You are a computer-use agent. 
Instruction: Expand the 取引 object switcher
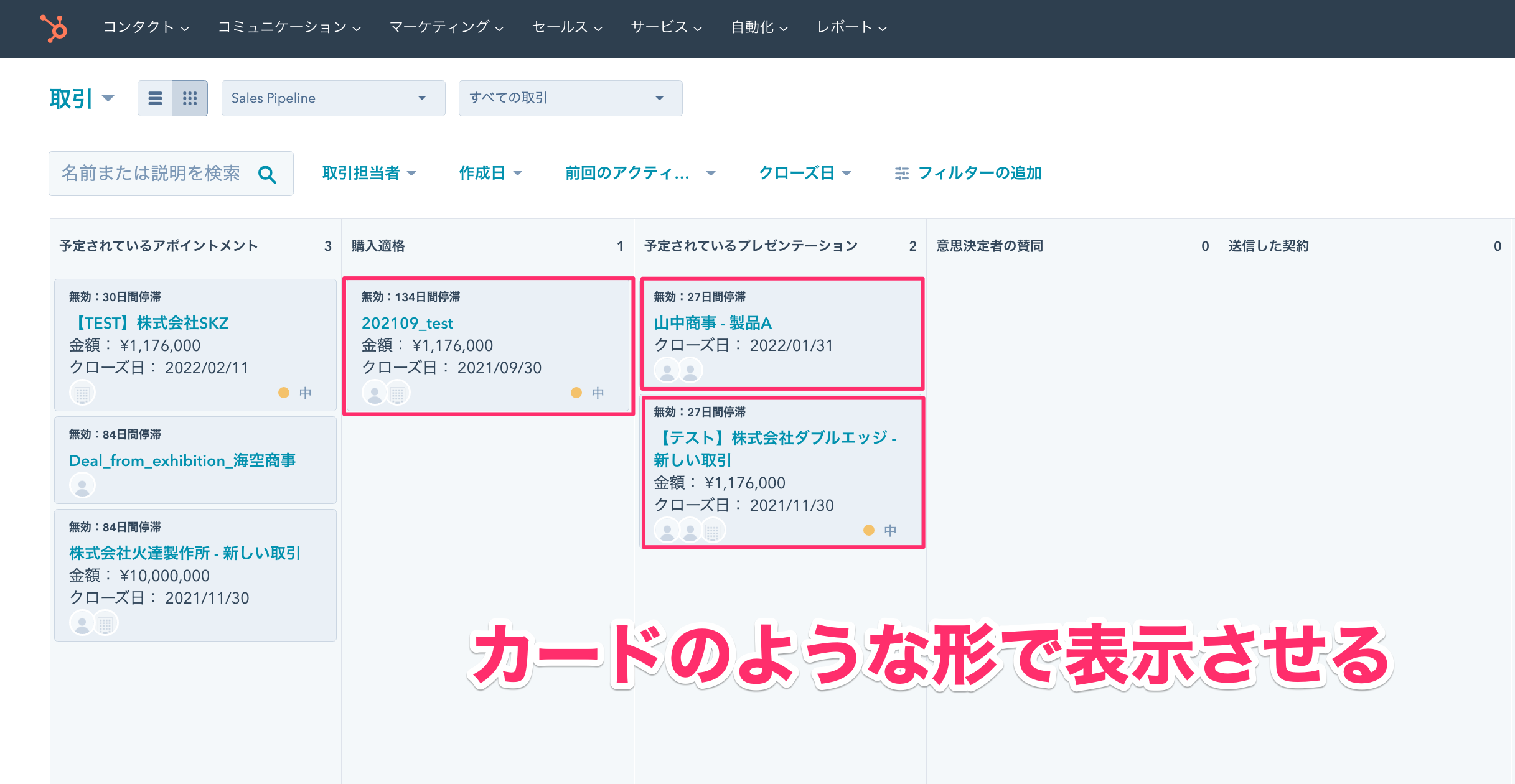[82, 98]
